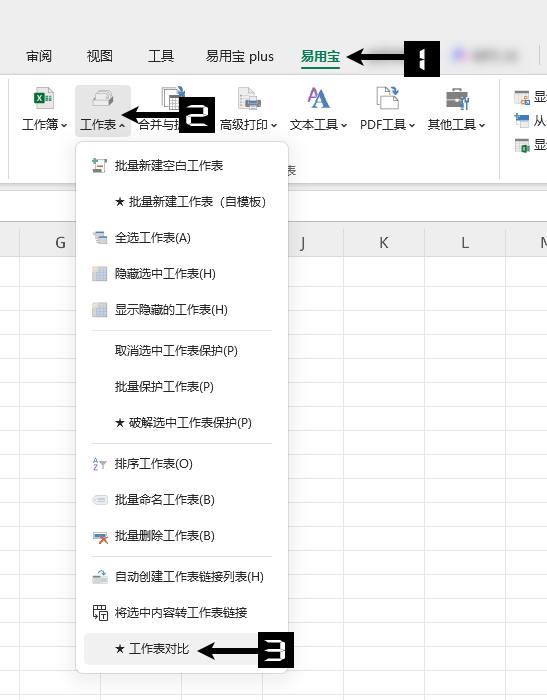This screenshot has width=547, height=700.
Task: Click the A-Z sort icon for 排序工作表
Action: [x=99, y=464]
